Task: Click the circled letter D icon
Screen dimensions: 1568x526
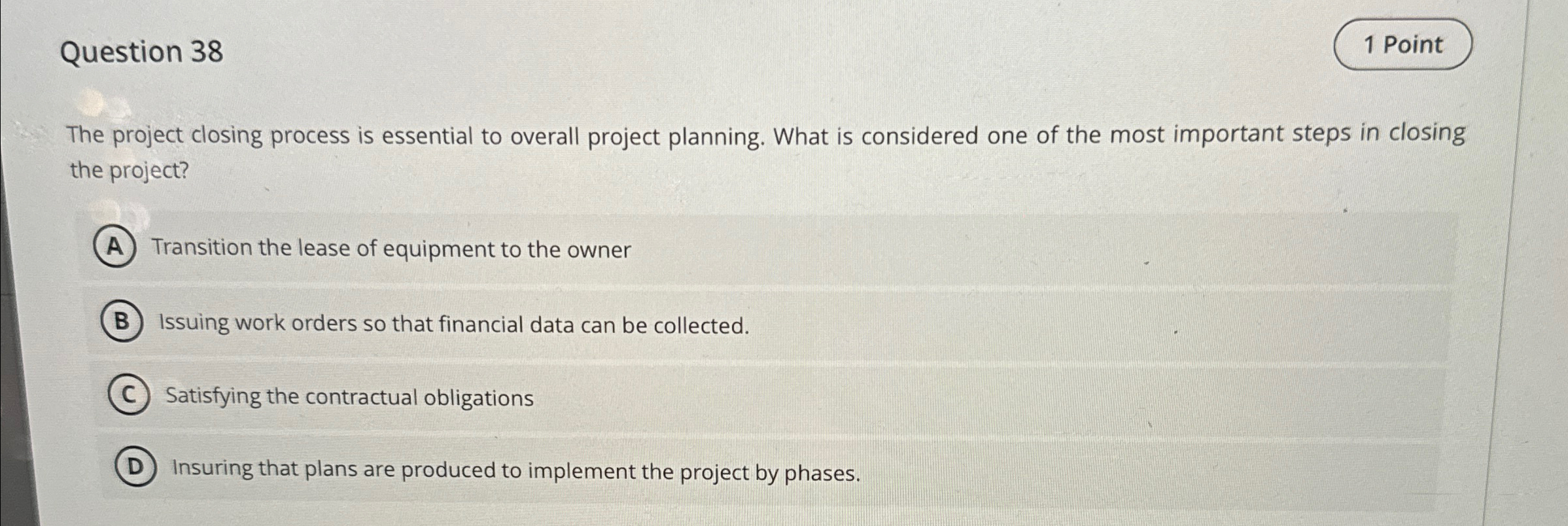Action: pos(136,468)
